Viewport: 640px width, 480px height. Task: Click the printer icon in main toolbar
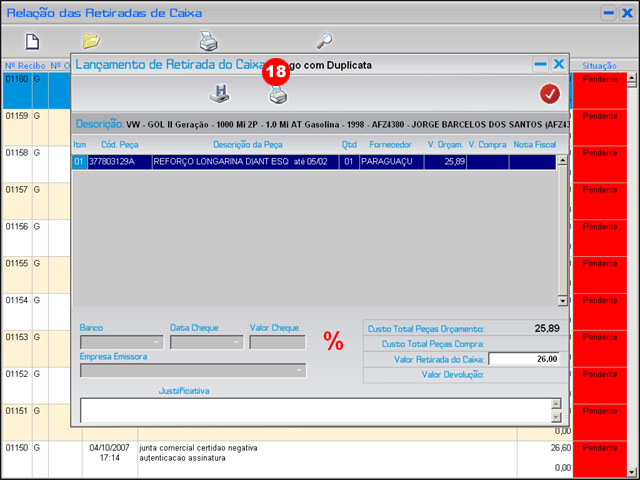(x=208, y=41)
